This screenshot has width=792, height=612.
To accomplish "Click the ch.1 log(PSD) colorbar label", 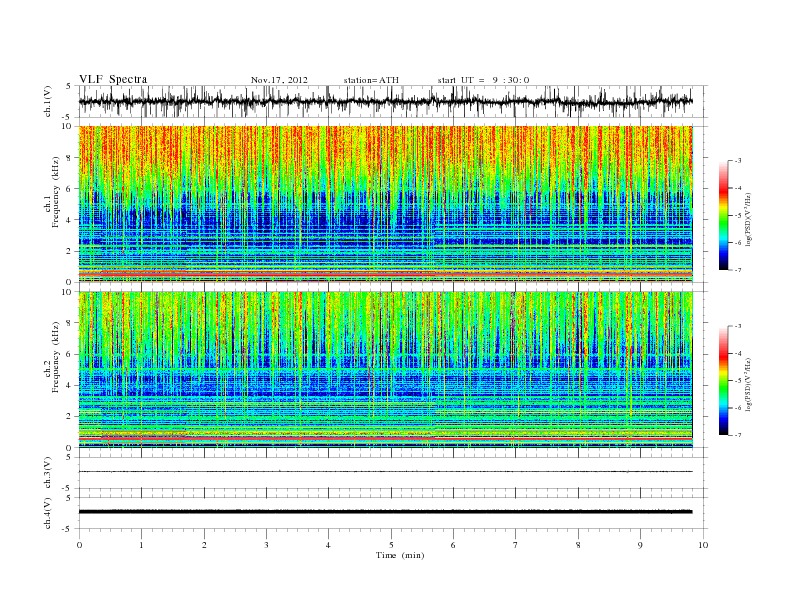I will pyautogui.click(x=750, y=219).
